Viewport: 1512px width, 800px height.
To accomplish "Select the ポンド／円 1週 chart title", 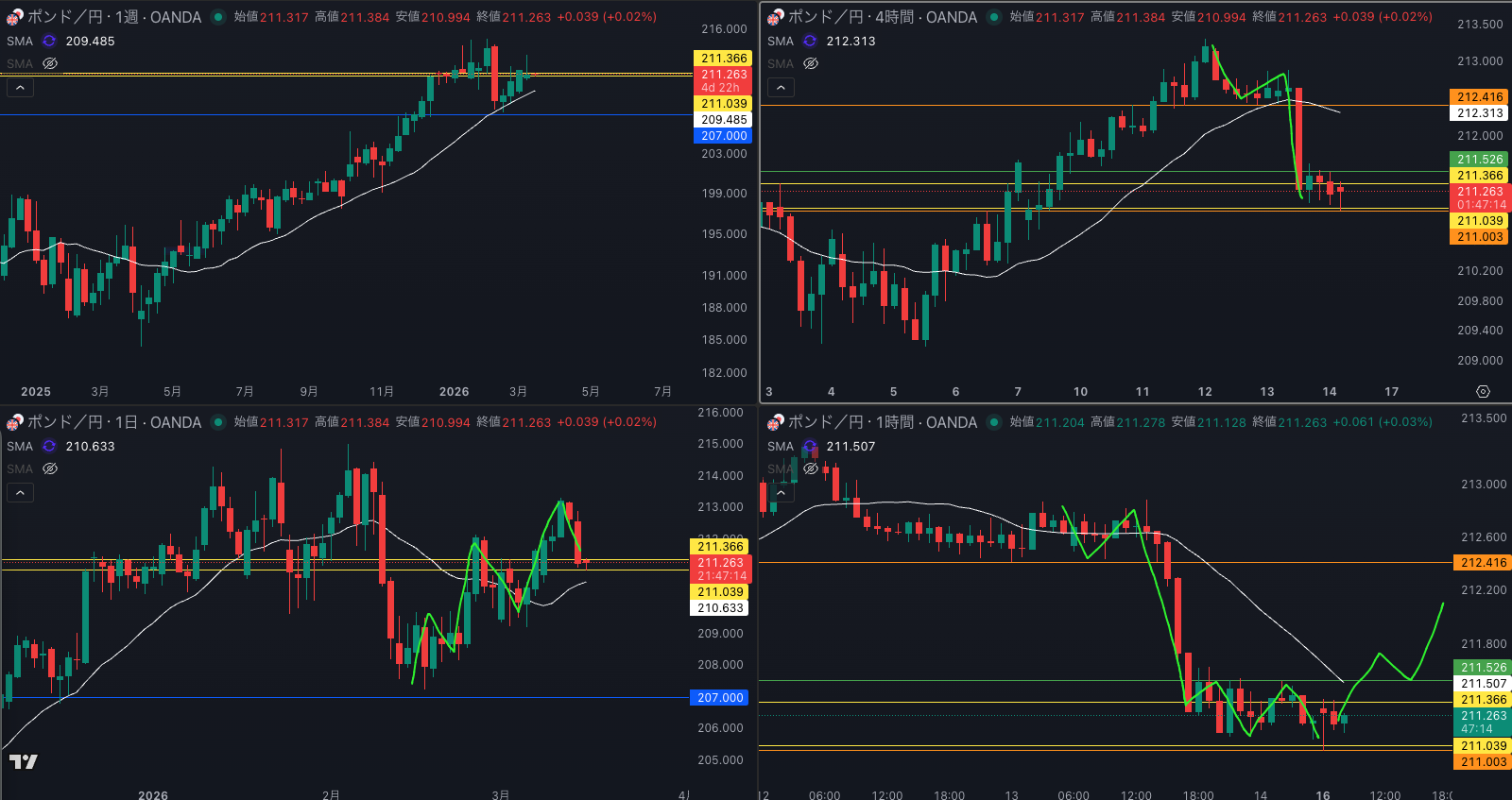I will pos(113,17).
